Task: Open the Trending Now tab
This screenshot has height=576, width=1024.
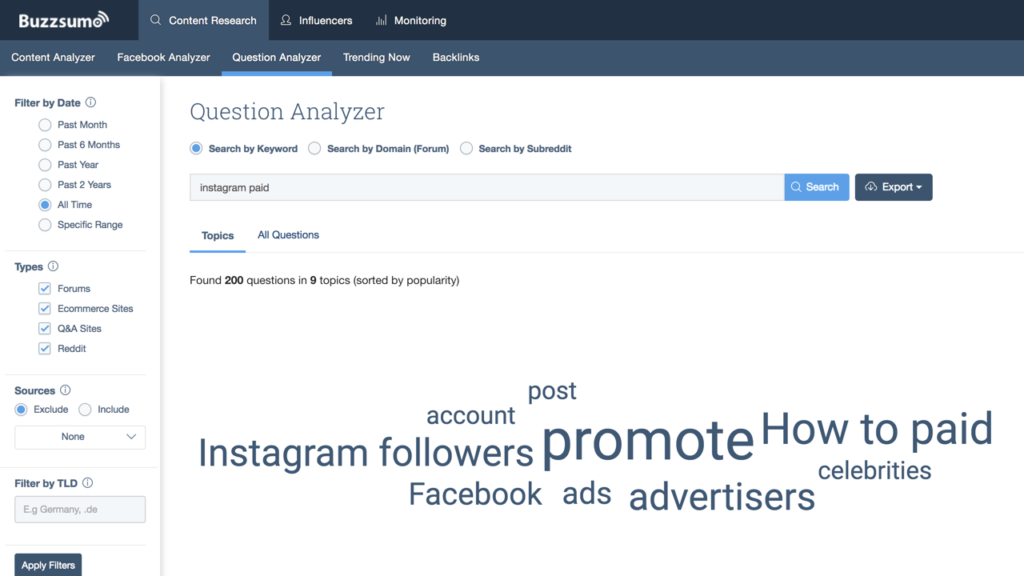Action: (376, 57)
